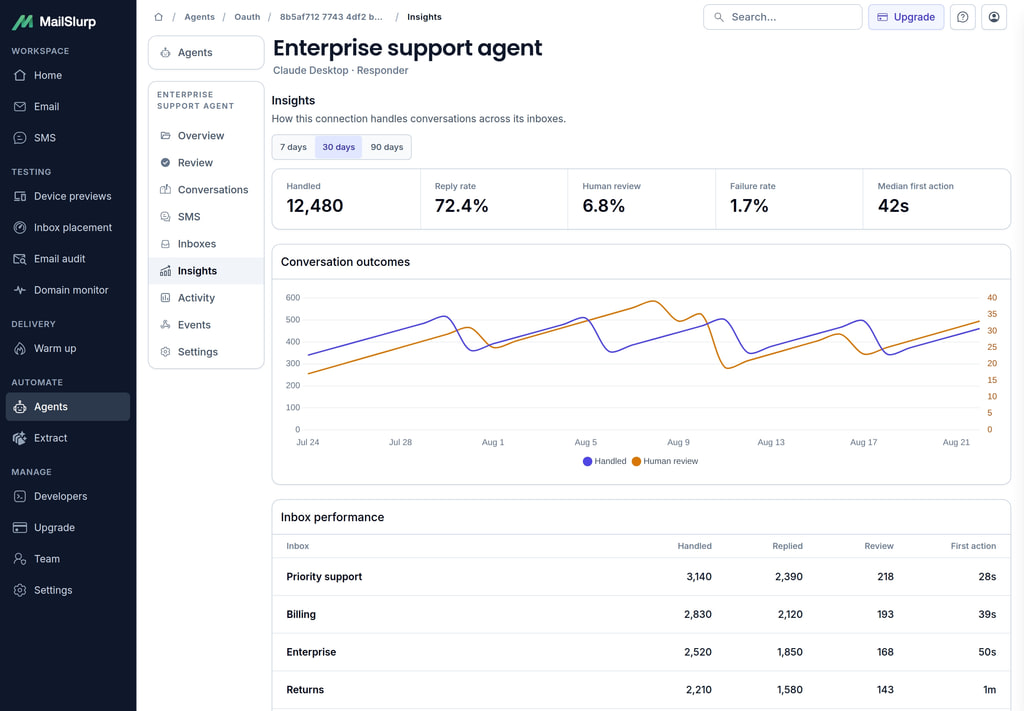The height and width of the screenshot is (711, 1024).
Task: Open the Insights menu item
Action: 206,271
